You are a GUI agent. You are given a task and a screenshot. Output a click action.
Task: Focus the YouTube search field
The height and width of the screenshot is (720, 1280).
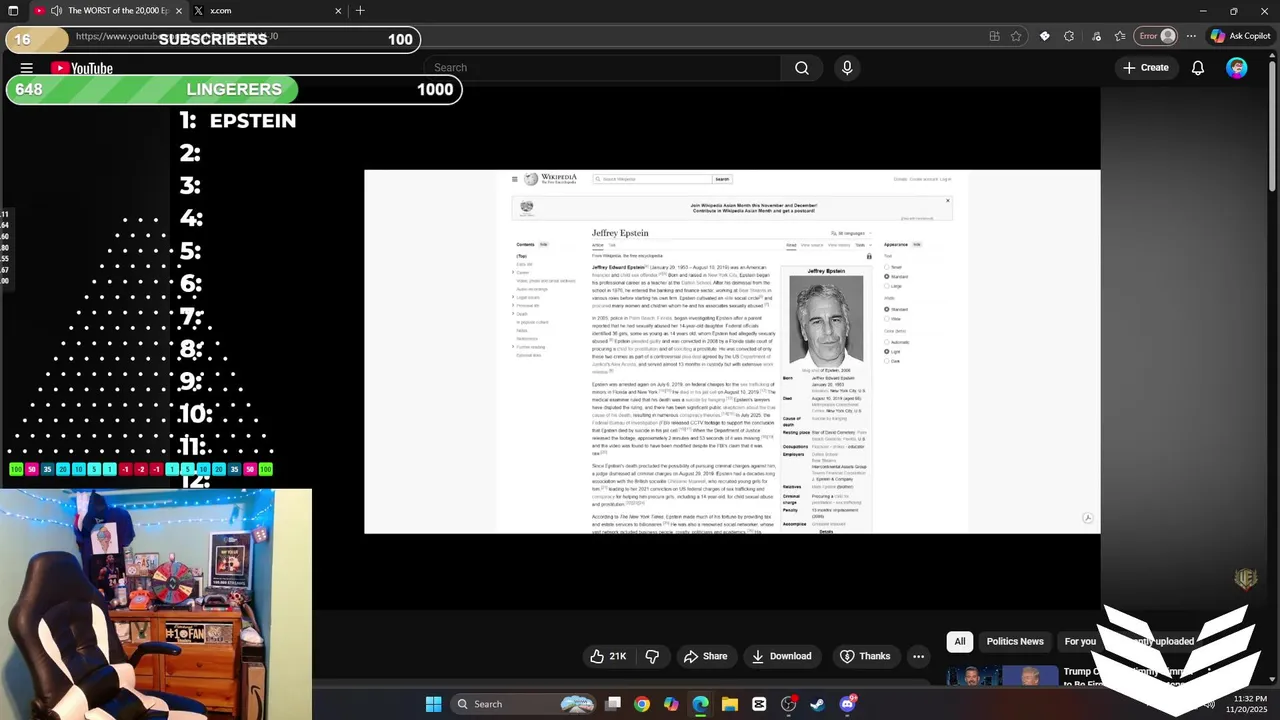pos(602,68)
